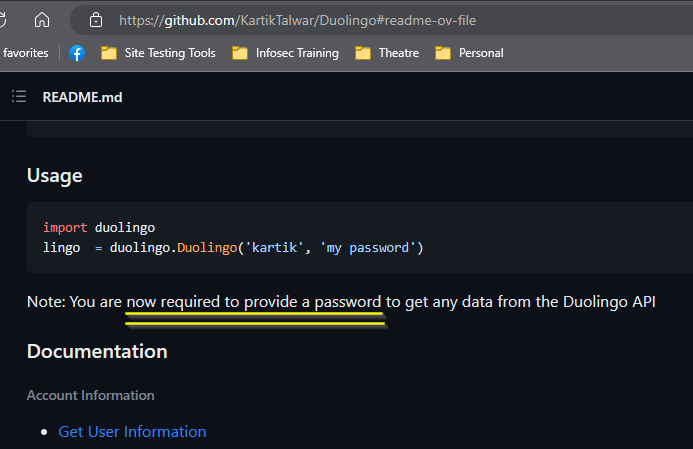Click the Site Testing Tools folder icon
This screenshot has width=693, height=449.
pyautogui.click(x=109, y=53)
